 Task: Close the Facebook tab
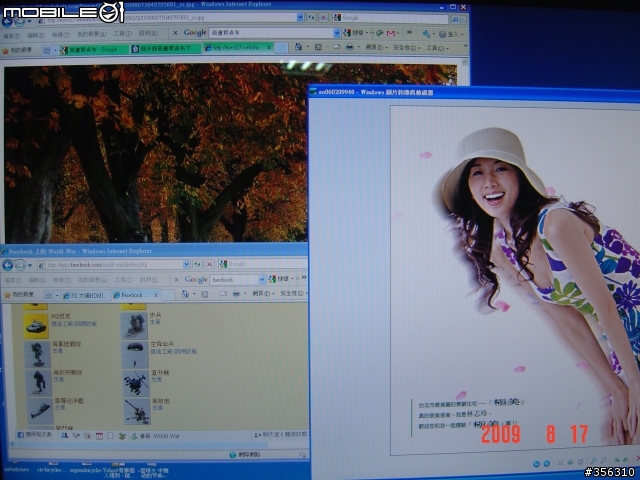pos(156,295)
